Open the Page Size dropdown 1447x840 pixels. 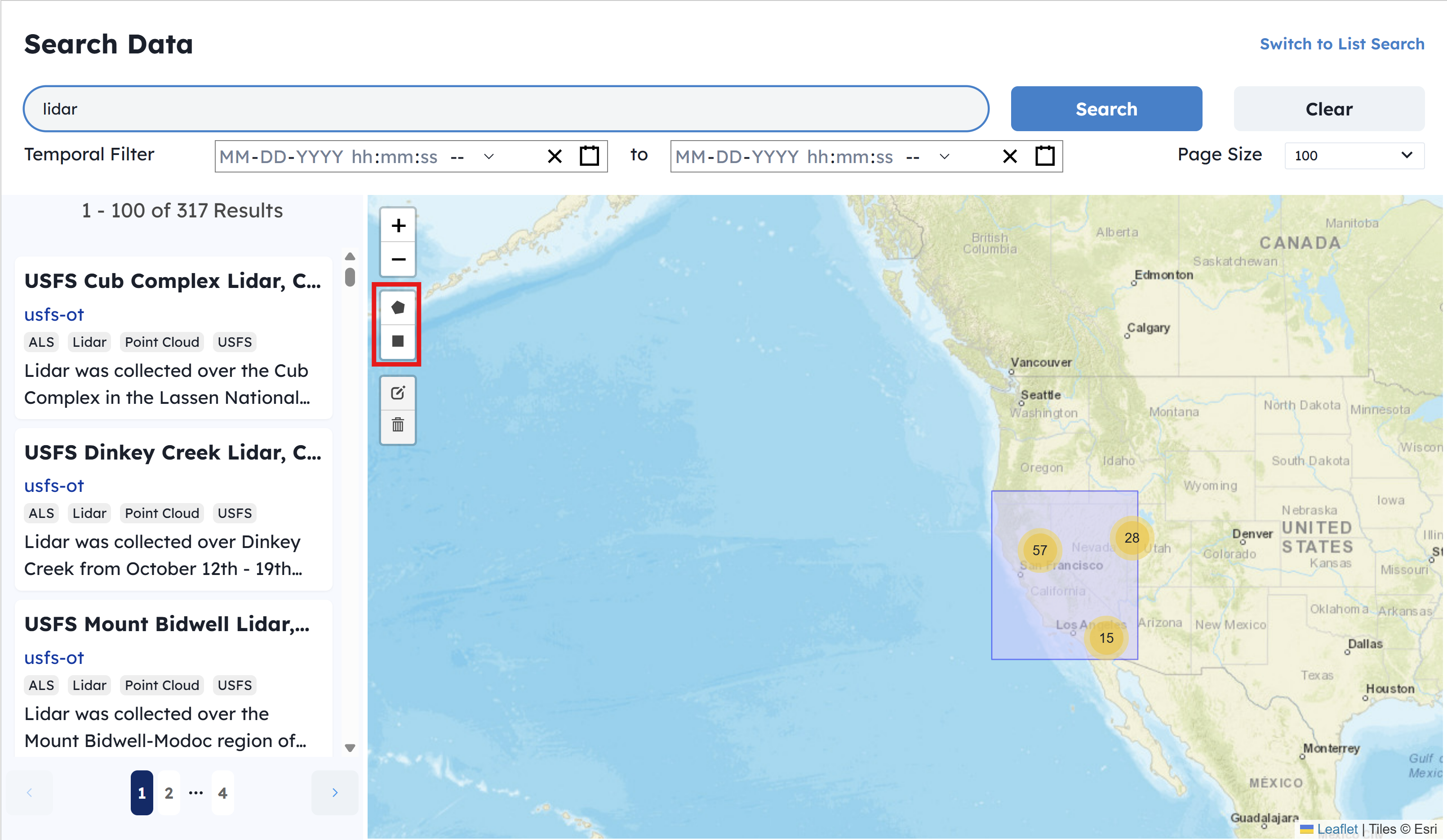(1353, 155)
